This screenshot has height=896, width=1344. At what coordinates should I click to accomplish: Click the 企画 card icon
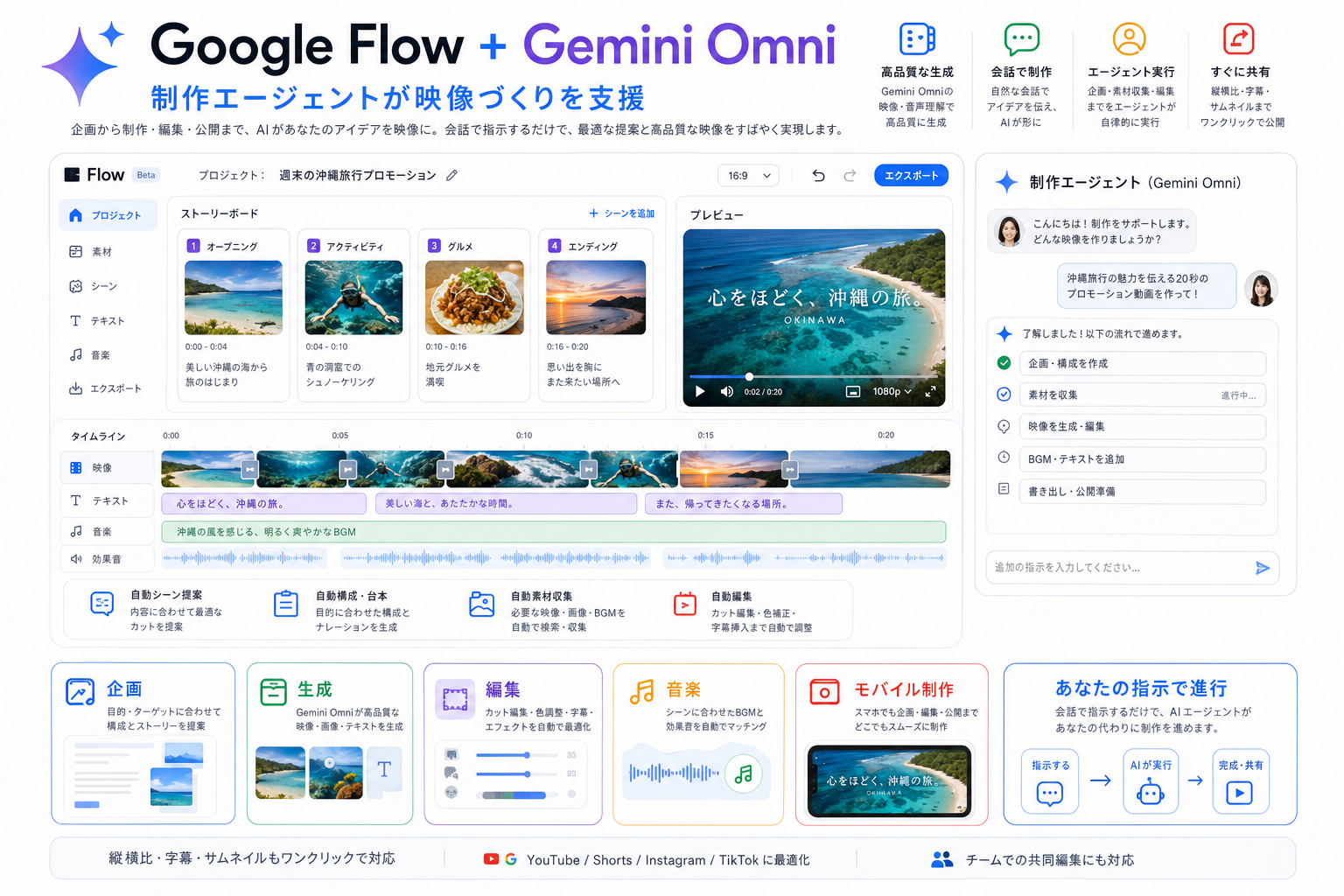tap(80, 692)
